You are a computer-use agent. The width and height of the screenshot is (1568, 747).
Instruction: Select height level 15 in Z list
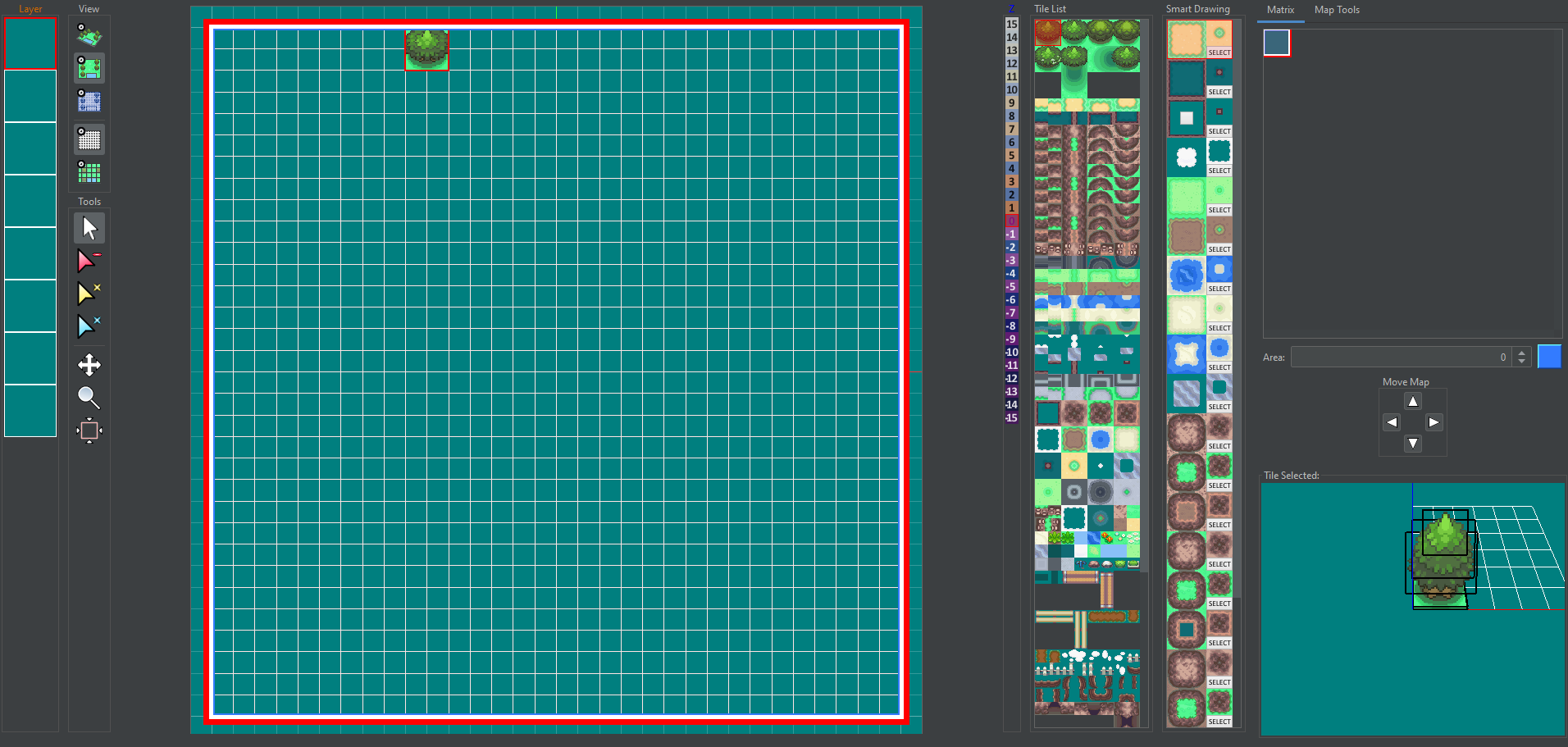pyautogui.click(x=1012, y=25)
